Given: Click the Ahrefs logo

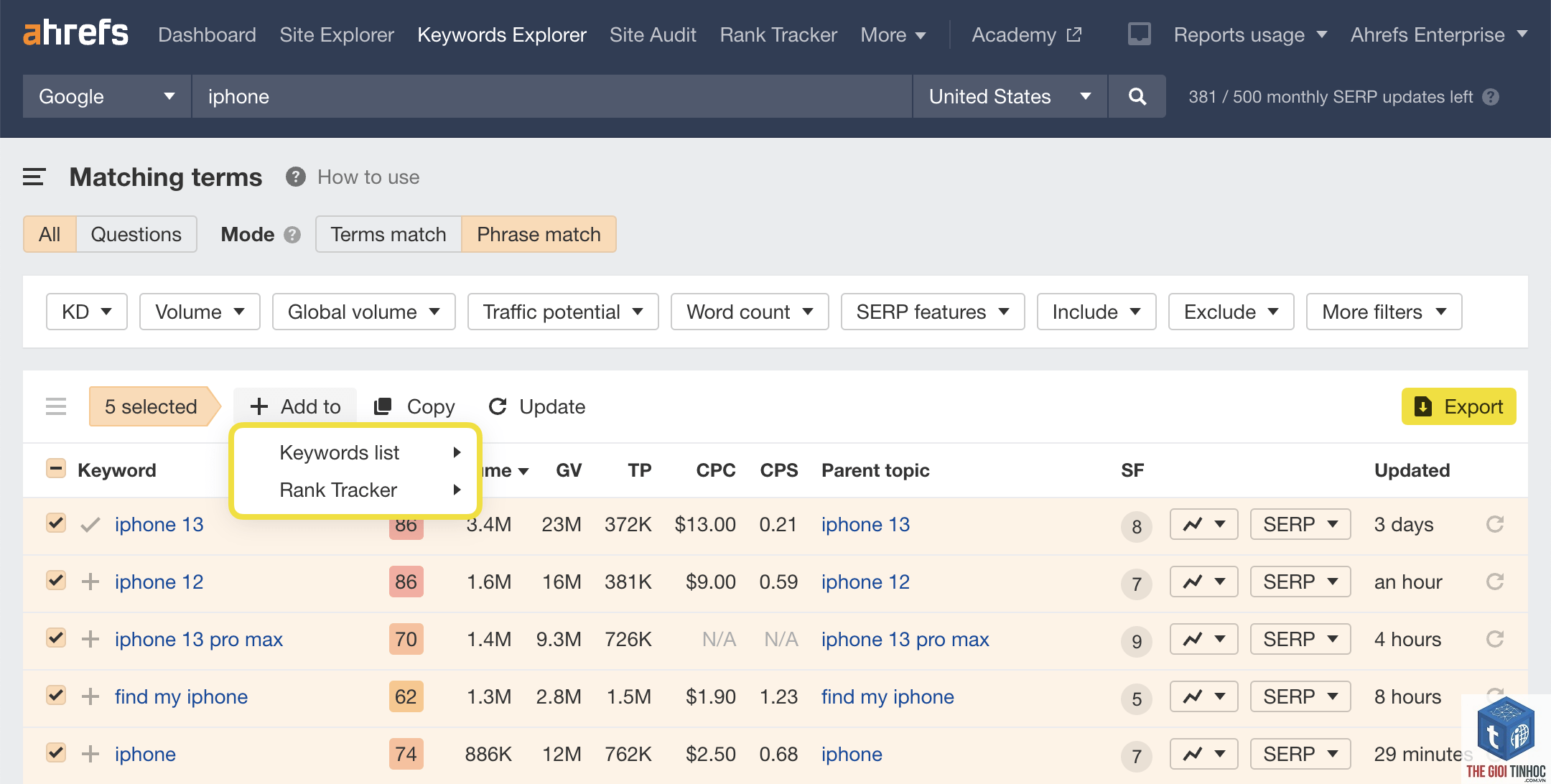Looking at the screenshot, I should pos(75,33).
